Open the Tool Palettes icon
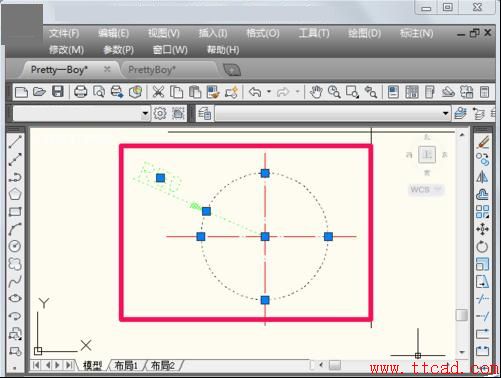The width and height of the screenshot is (501, 378). tap(430, 92)
